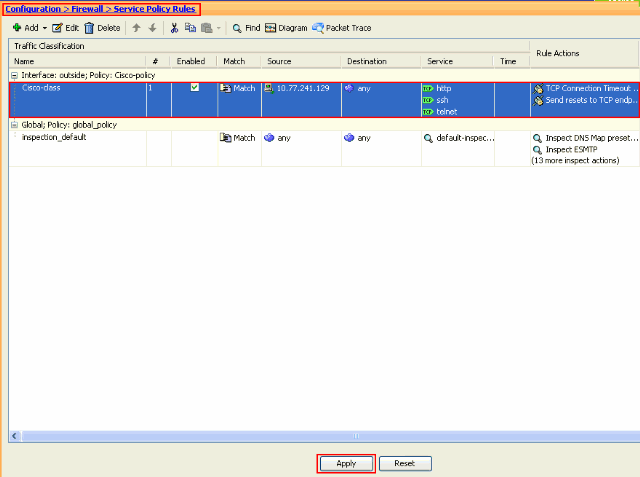Click source host 10.77.241.129
This screenshot has height=477, width=640.
[x=303, y=88]
